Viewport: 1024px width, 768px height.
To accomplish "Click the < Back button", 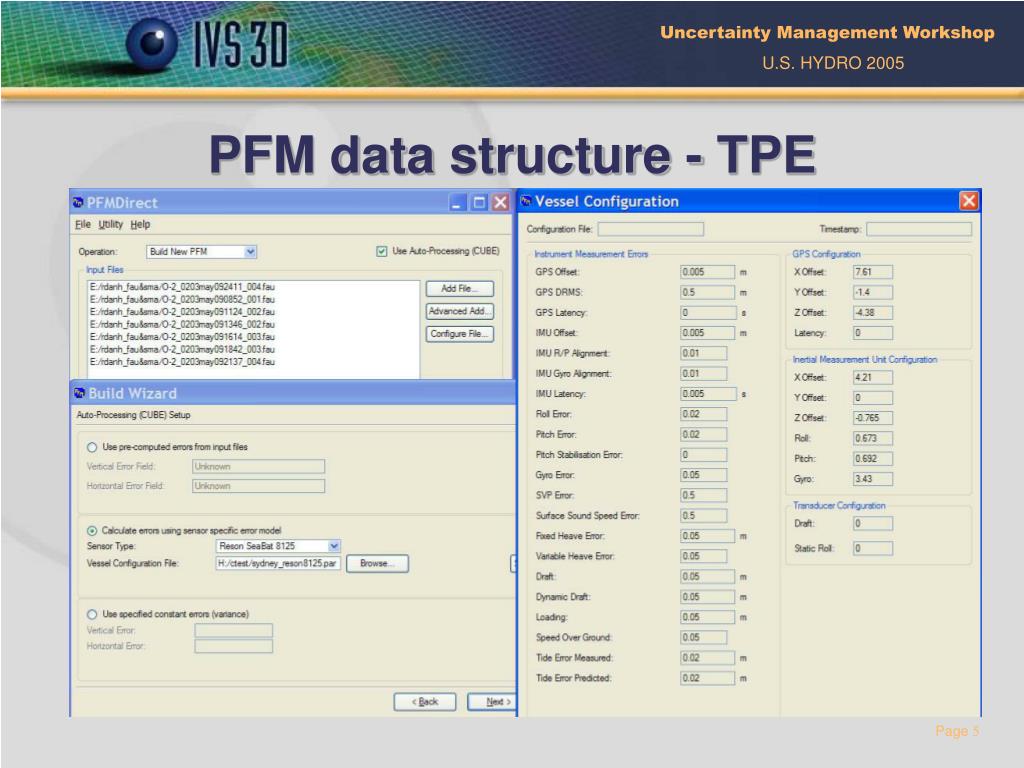I will coord(424,702).
